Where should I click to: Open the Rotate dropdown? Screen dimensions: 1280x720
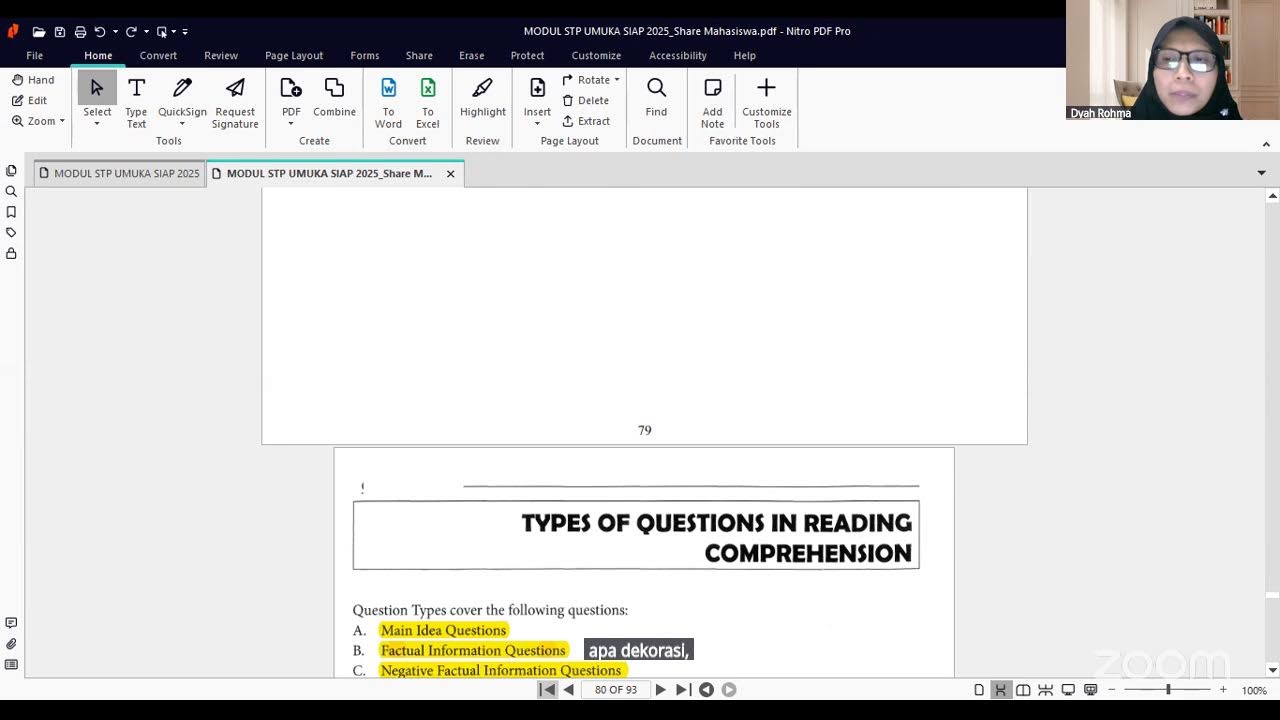(617, 80)
